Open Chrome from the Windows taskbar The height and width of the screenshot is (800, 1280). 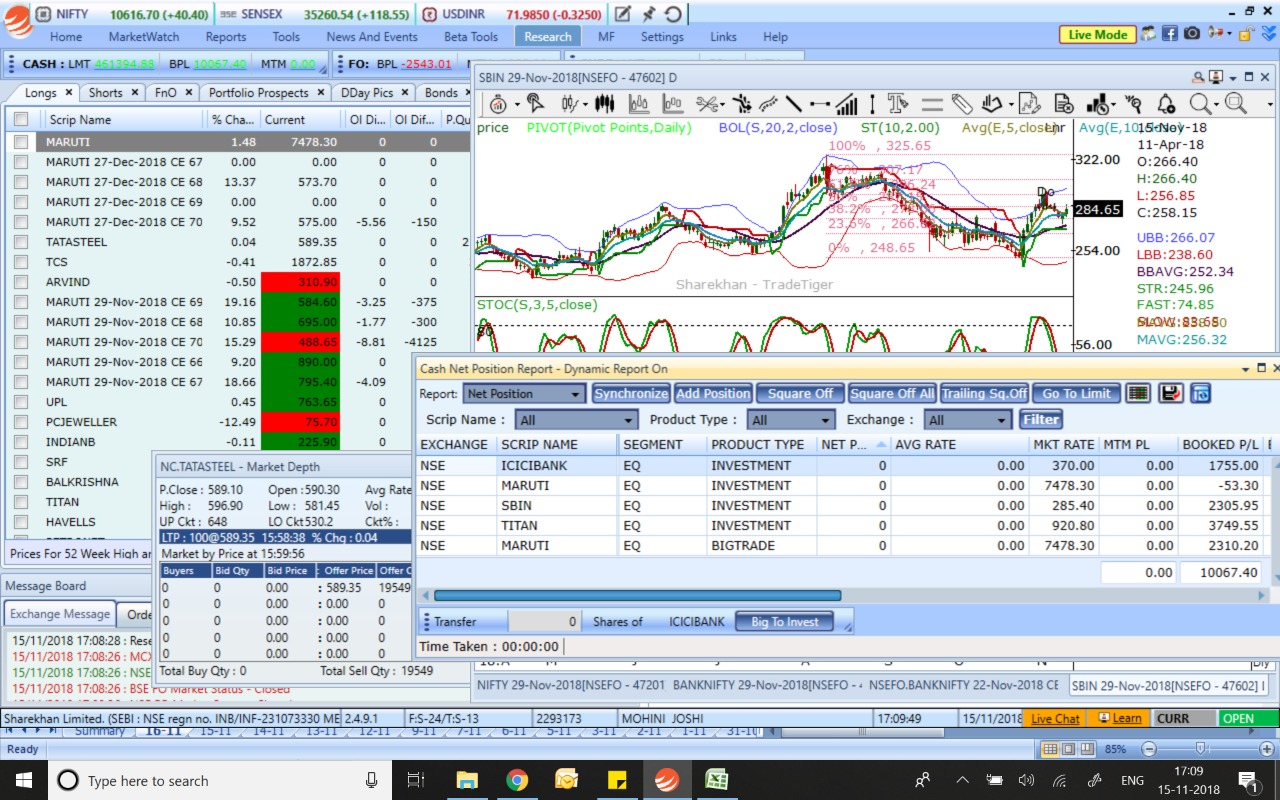(517, 780)
